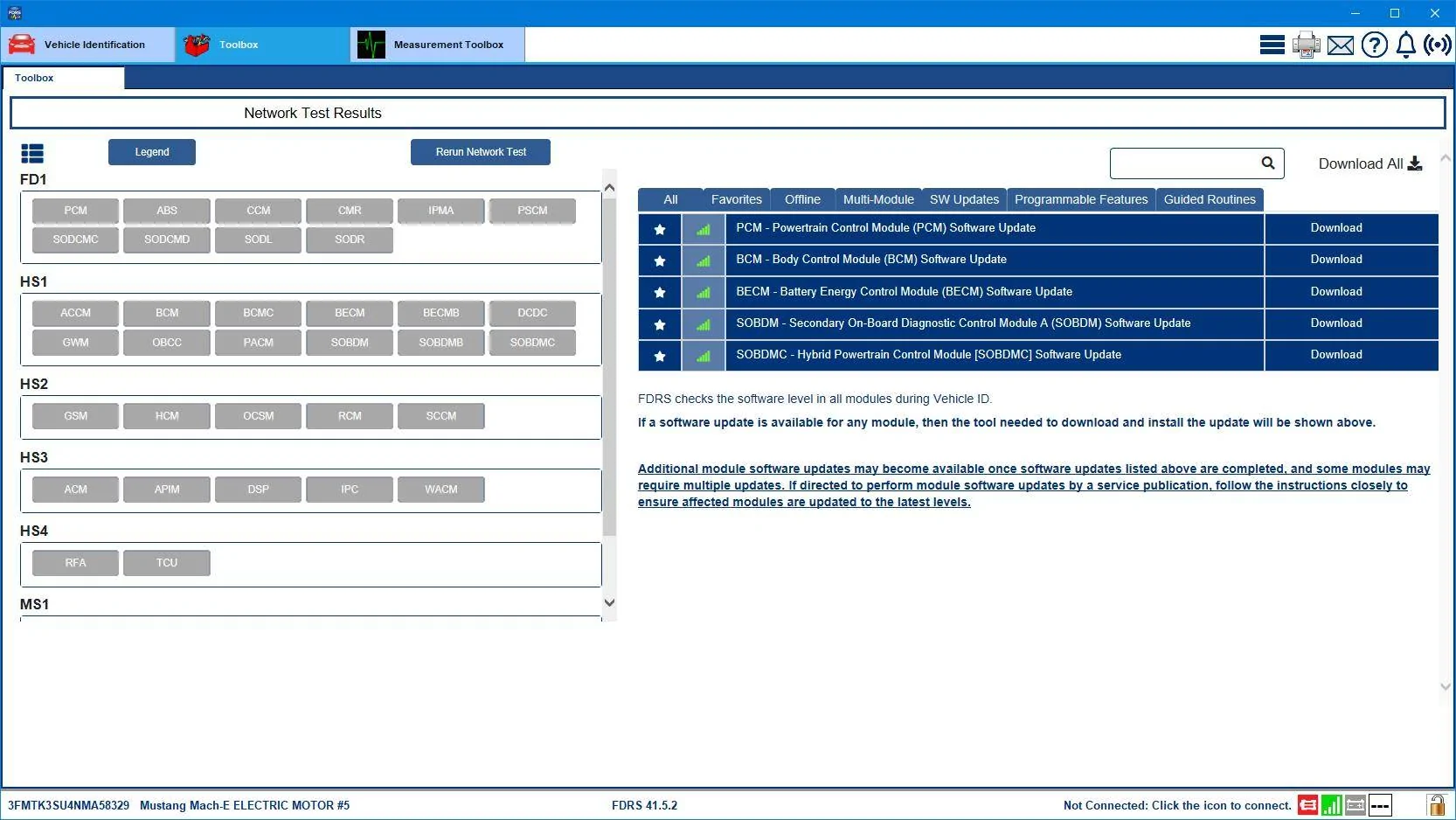The image size is (1456, 820).
Task: Toggle the module list view icon
Action: click(32, 154)
